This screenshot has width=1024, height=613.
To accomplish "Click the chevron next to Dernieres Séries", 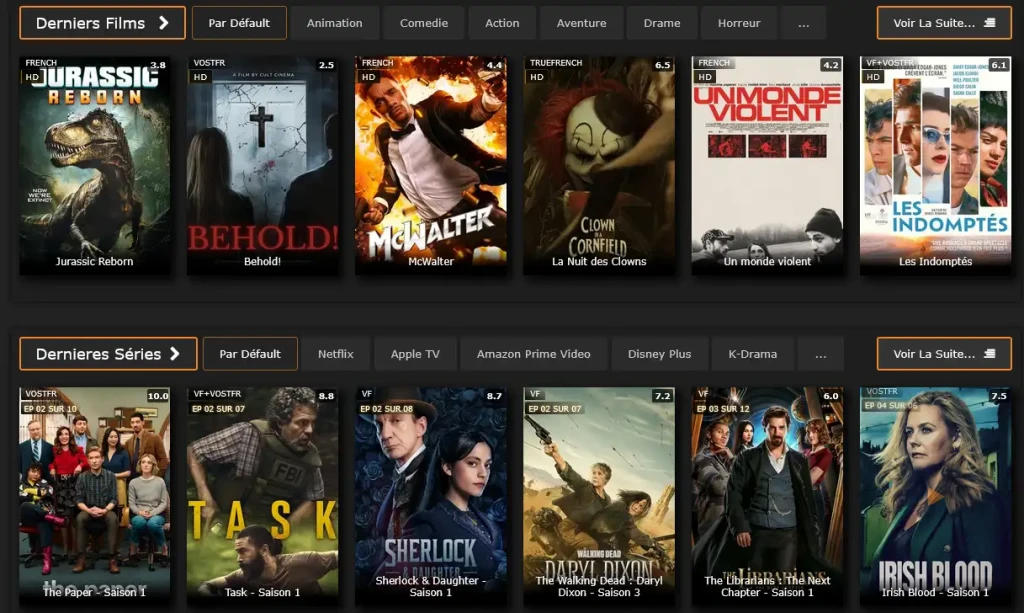I will click(x=174, y=354).
